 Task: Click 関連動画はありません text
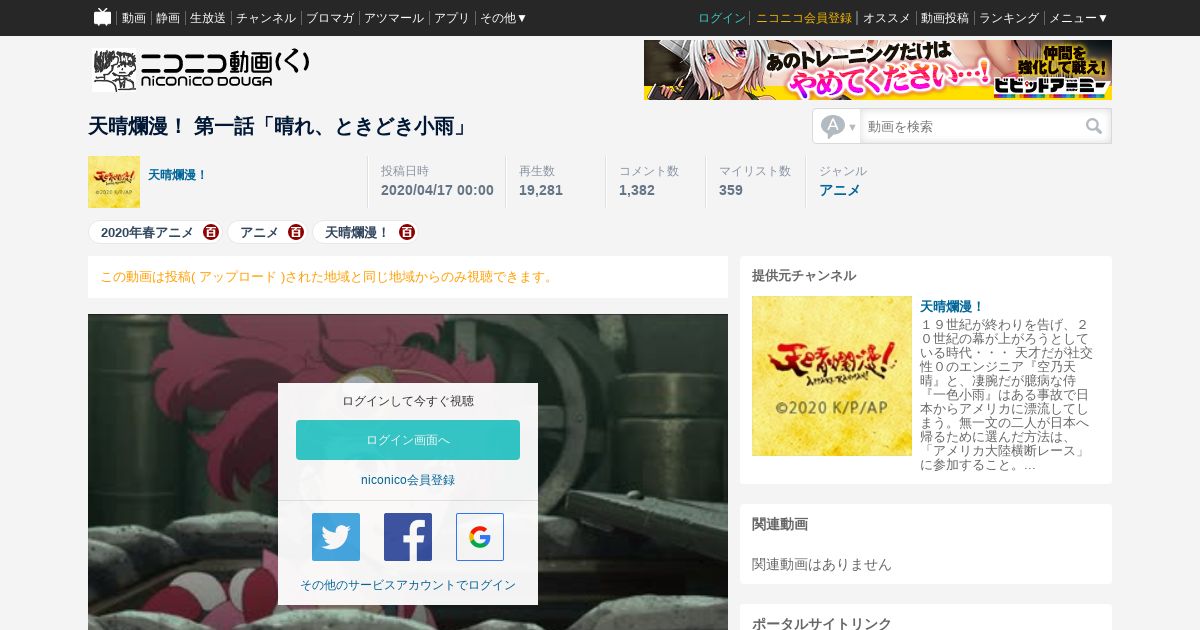(822, 564)
